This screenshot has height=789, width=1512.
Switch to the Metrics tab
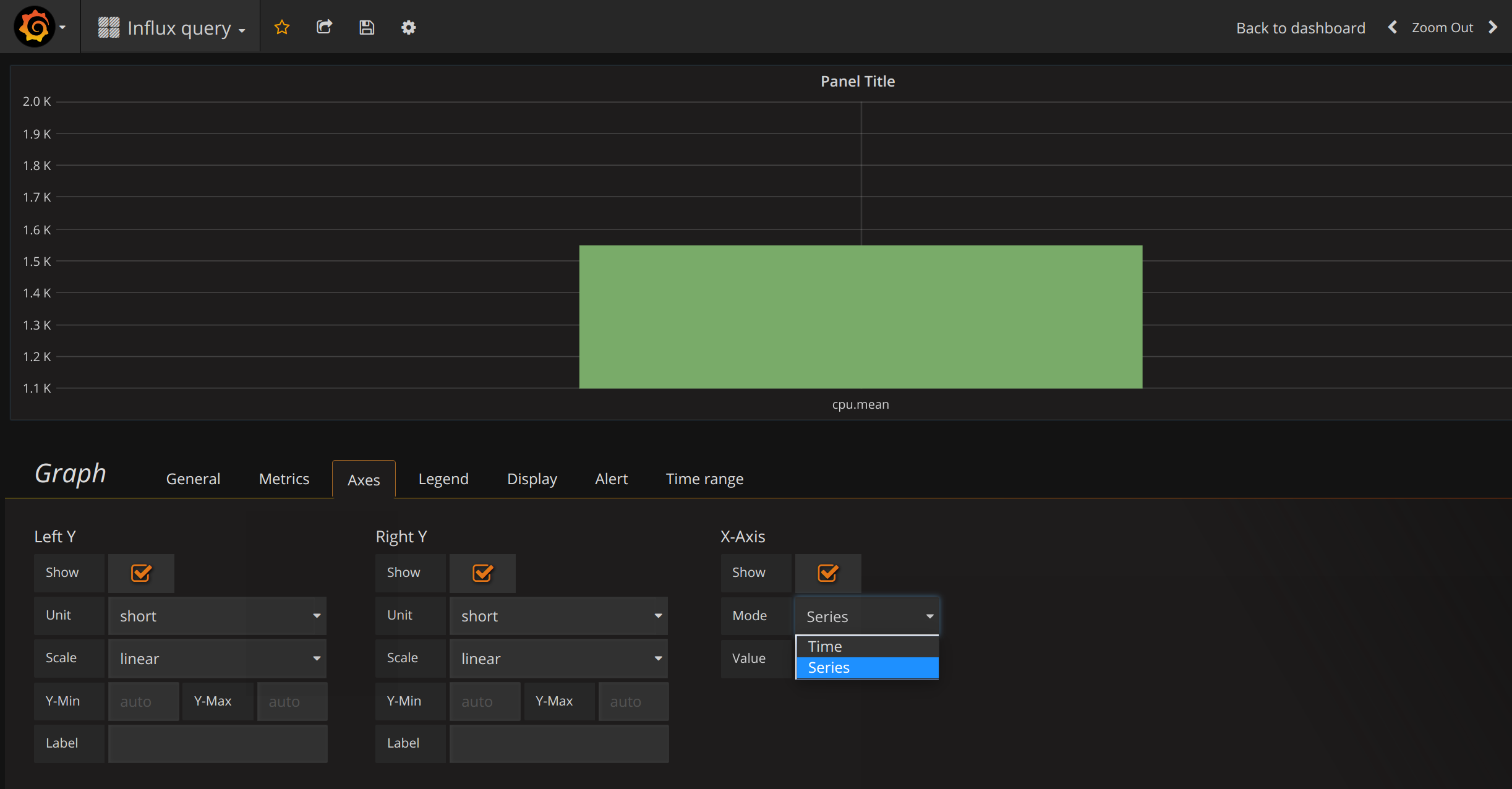coord(284,479)
